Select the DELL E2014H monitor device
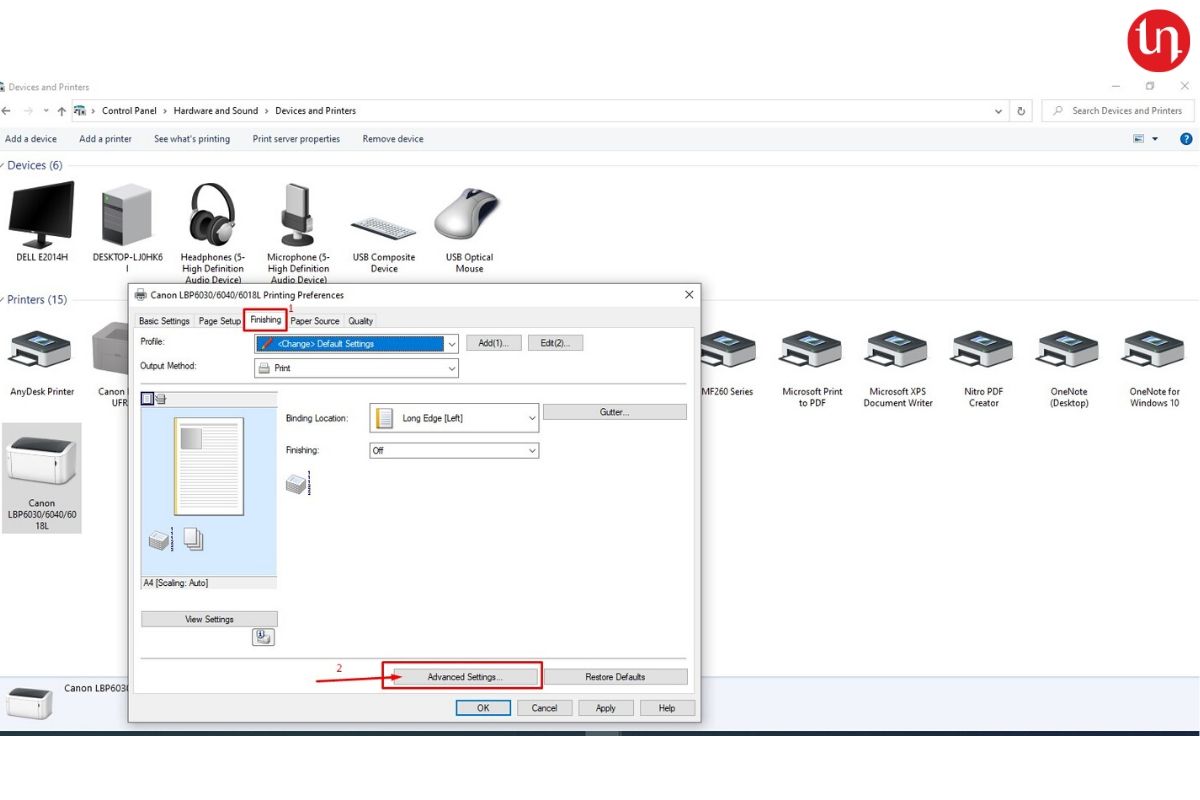 (41, 222)
